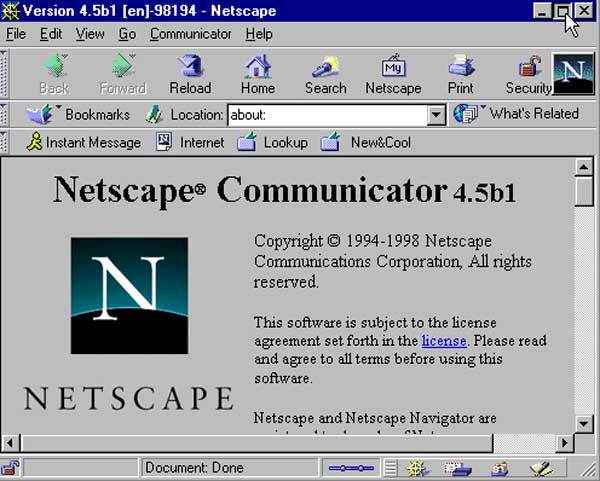Go to the Home page icon
Viewport: 600px width, 481px height.
[x=258, y=75]
